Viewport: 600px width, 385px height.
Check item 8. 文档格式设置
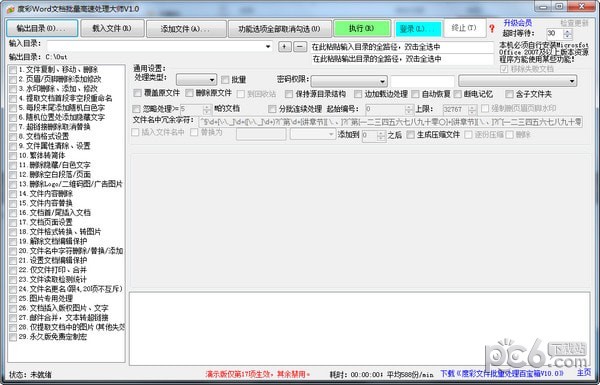click(13, 137)
